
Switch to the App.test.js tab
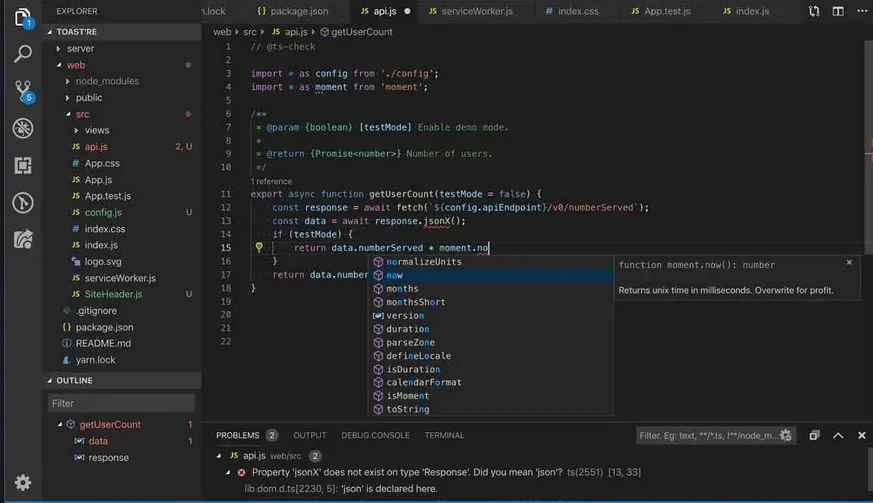point(661,11)
